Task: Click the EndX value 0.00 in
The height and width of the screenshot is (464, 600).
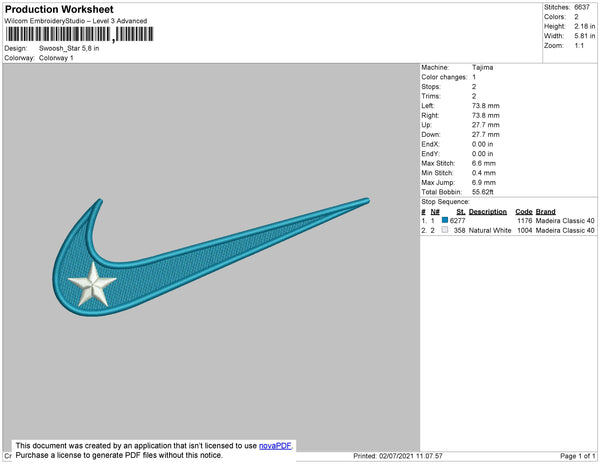Action: point(483,144)
